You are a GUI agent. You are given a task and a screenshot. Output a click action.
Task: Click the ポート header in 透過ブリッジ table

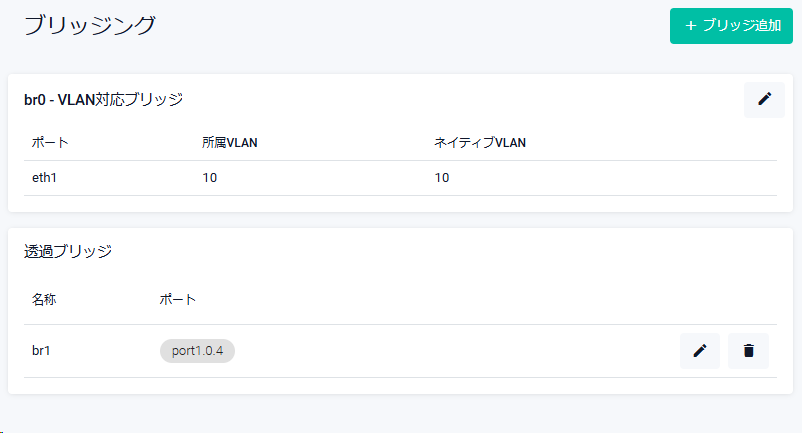pos(178,299)
